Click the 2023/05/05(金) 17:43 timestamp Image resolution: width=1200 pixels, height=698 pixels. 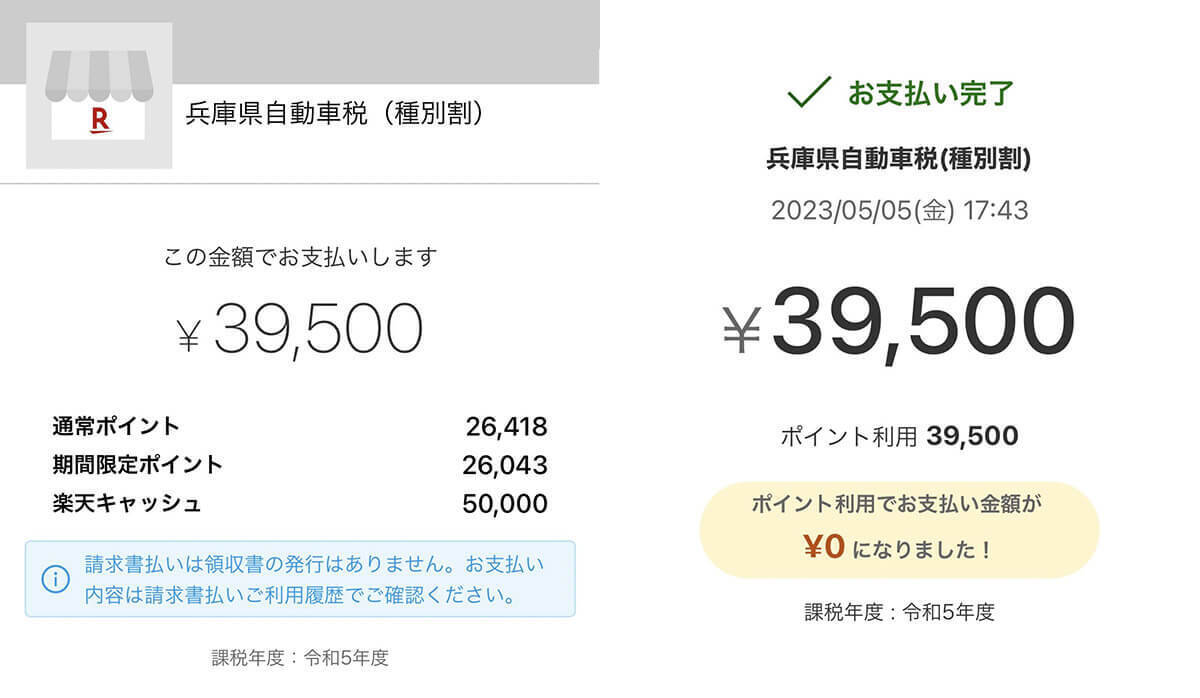[x=899, y=211]
